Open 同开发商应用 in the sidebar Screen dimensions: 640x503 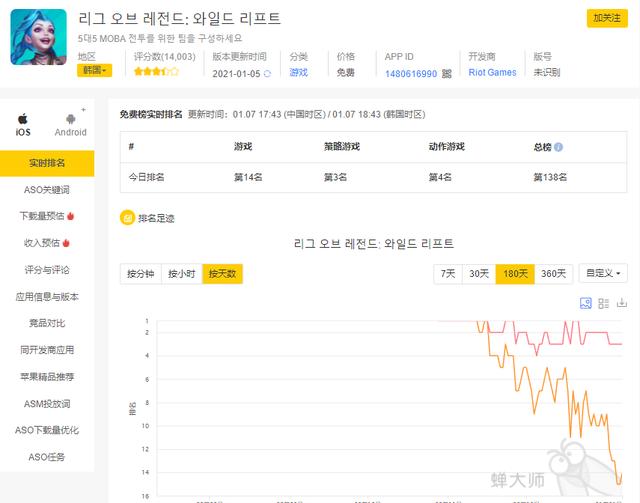47,350
